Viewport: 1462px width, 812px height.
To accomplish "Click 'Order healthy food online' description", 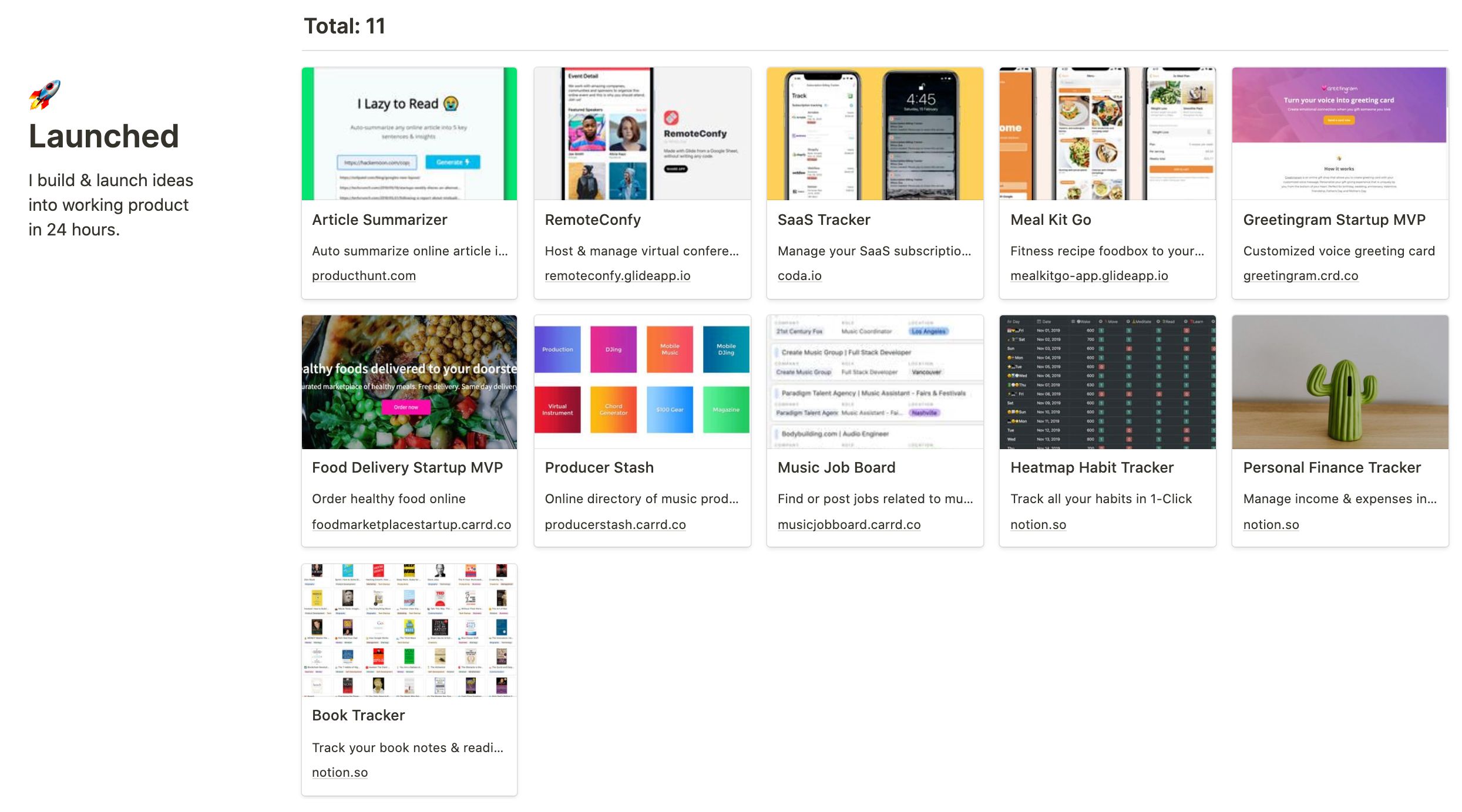I will point(388,498).
